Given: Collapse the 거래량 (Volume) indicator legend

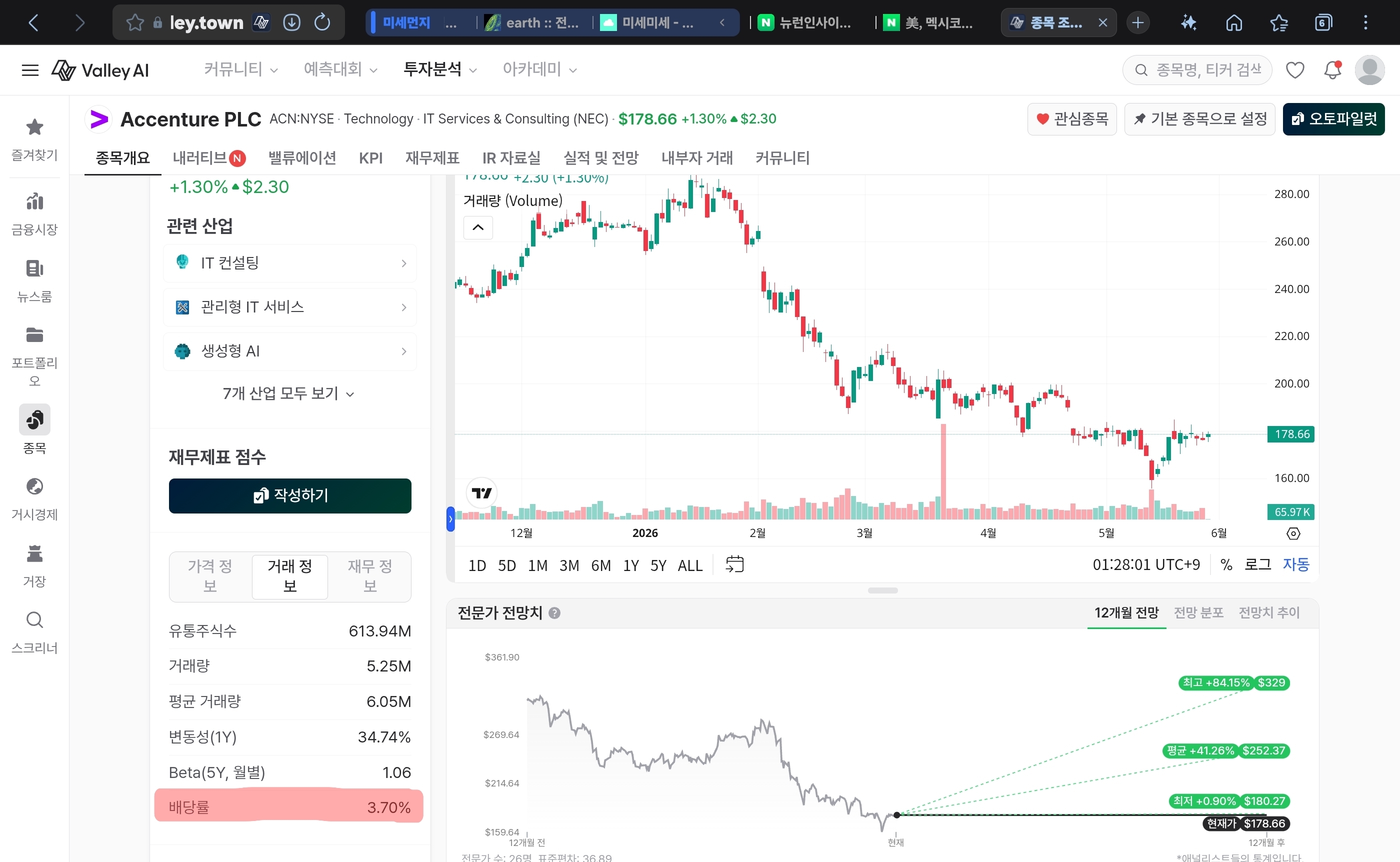Looking at the screenshot, I should click(x=477, y=227).
